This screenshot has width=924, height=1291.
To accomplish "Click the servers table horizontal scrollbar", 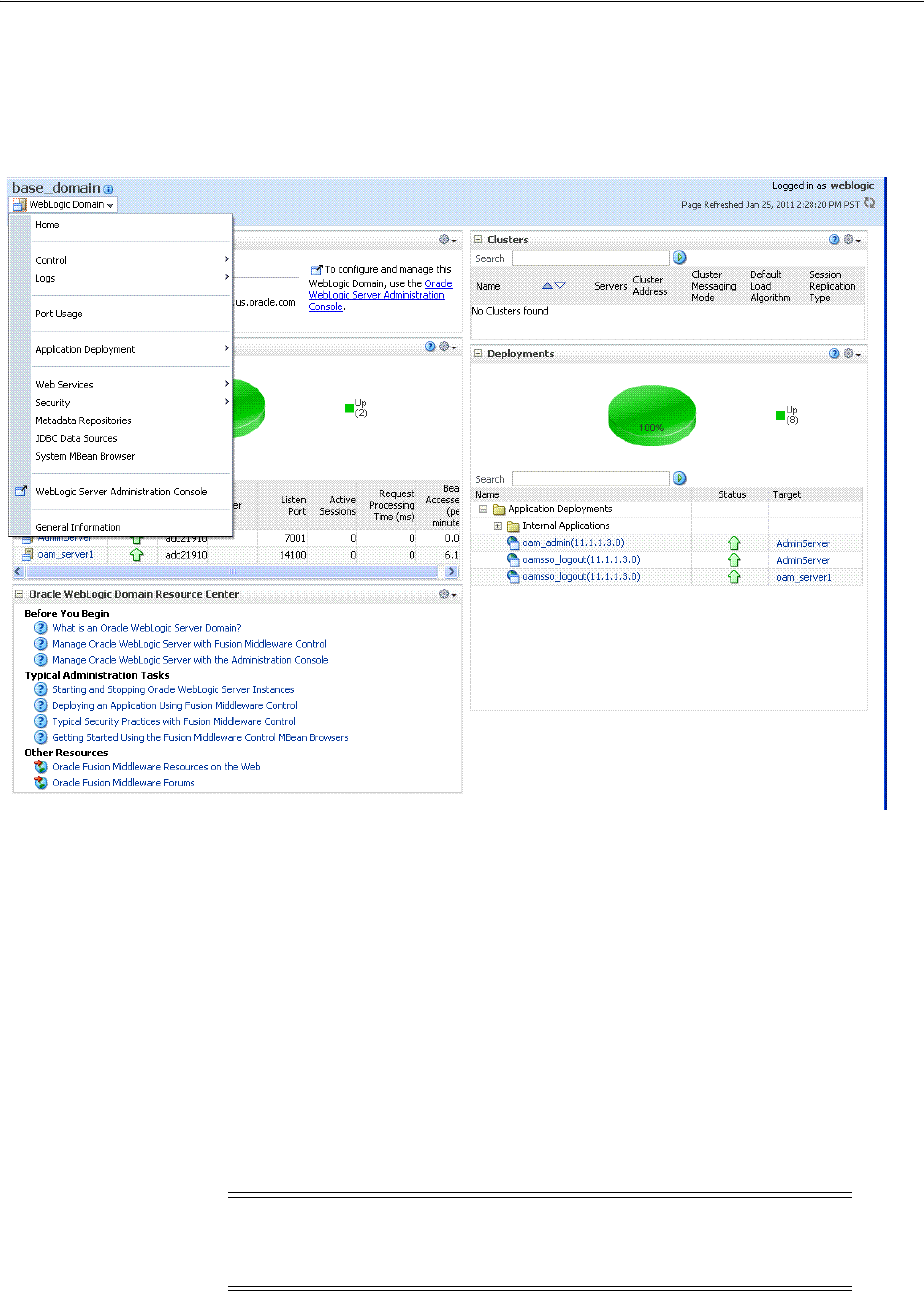I will click(x=234, y=572).
